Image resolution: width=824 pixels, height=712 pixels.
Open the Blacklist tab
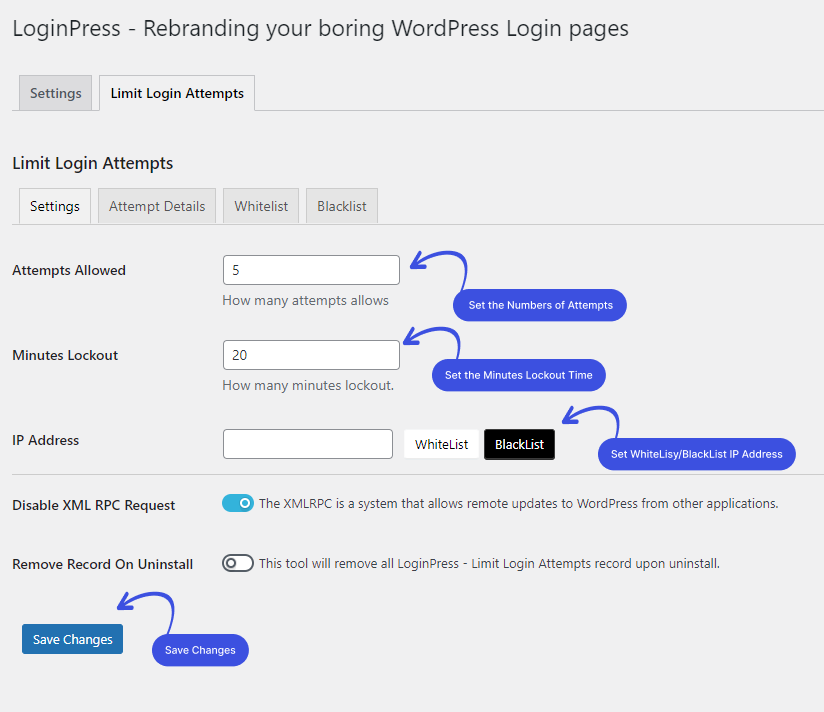click(x=342, y=206)
